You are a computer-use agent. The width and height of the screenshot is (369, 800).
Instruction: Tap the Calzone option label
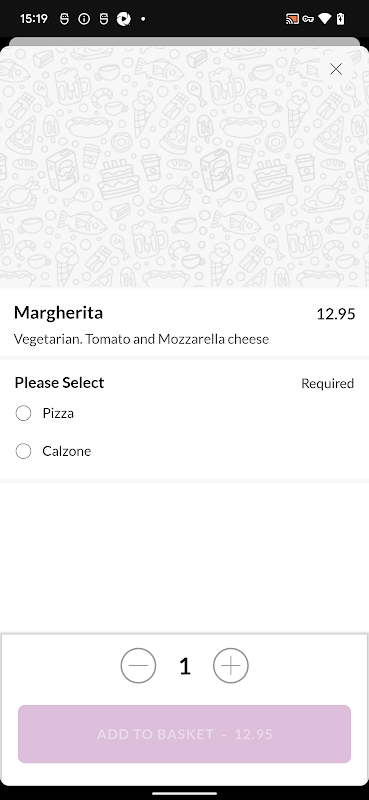[x=67, y=451]
